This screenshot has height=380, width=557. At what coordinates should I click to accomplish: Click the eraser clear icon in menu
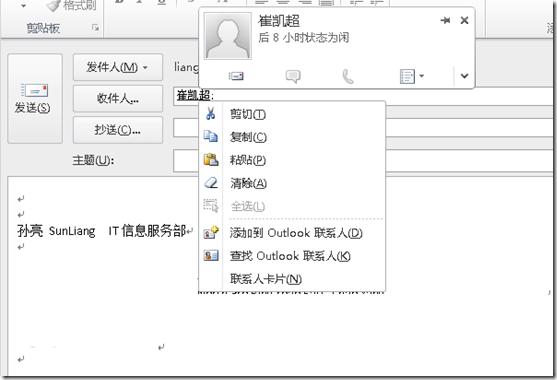[211, 183]
